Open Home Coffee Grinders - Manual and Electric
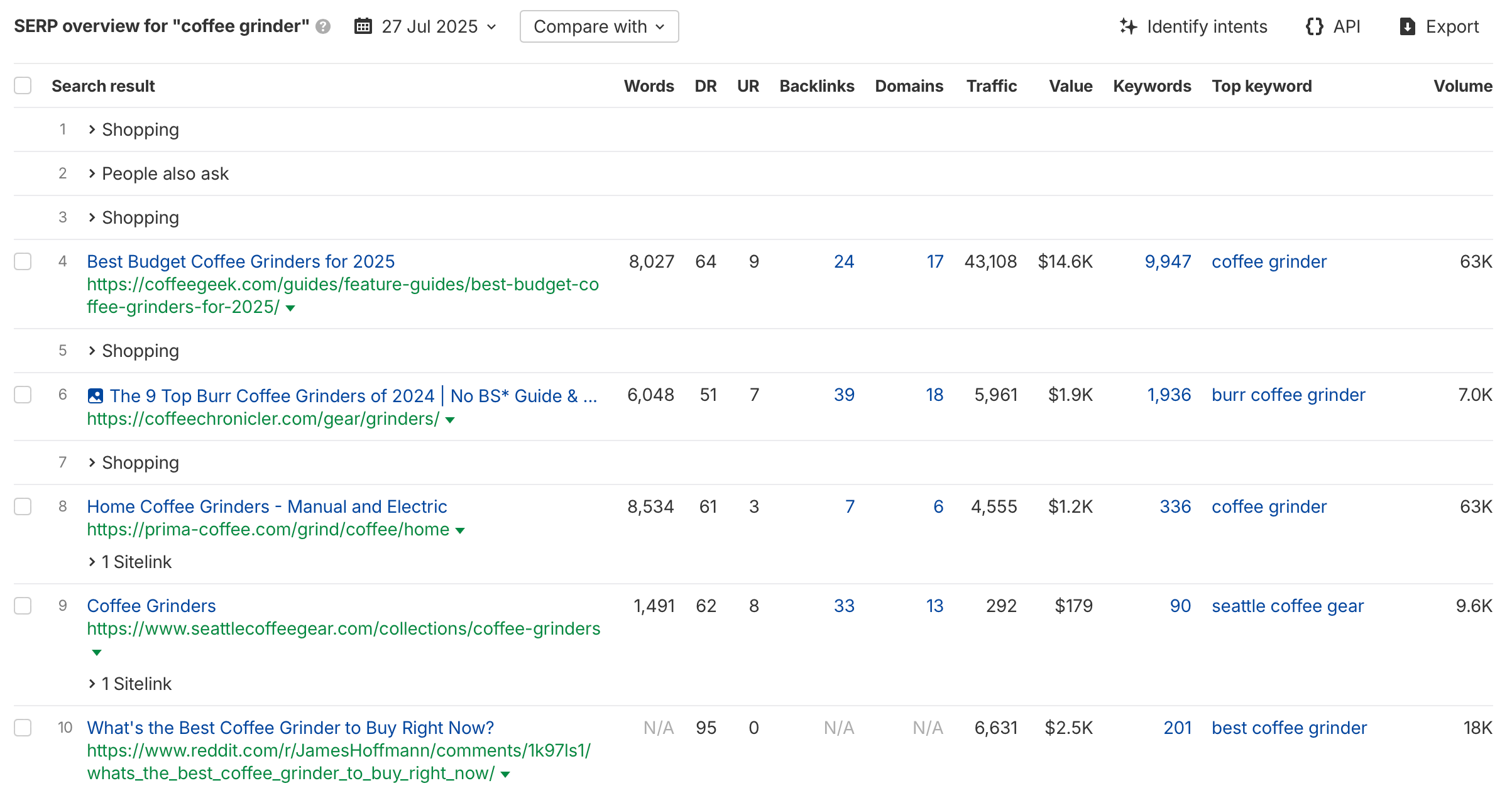The height and width of the screenshot is (793, 1512). (267, 506)
